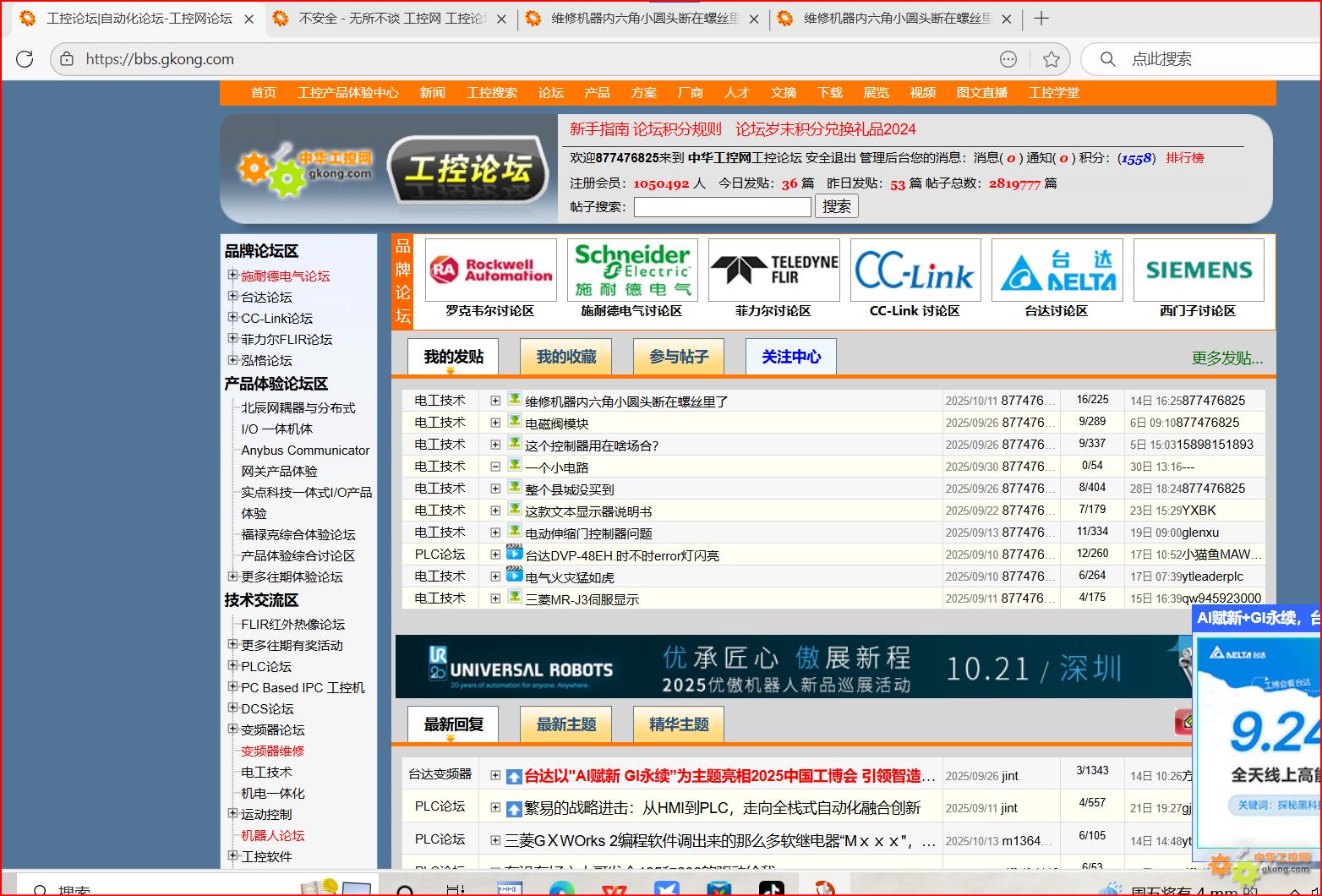The height and width of the screenshot is (896, 1322).
Task: Click the 搜索 button next to post search
Action: (836, 206)
